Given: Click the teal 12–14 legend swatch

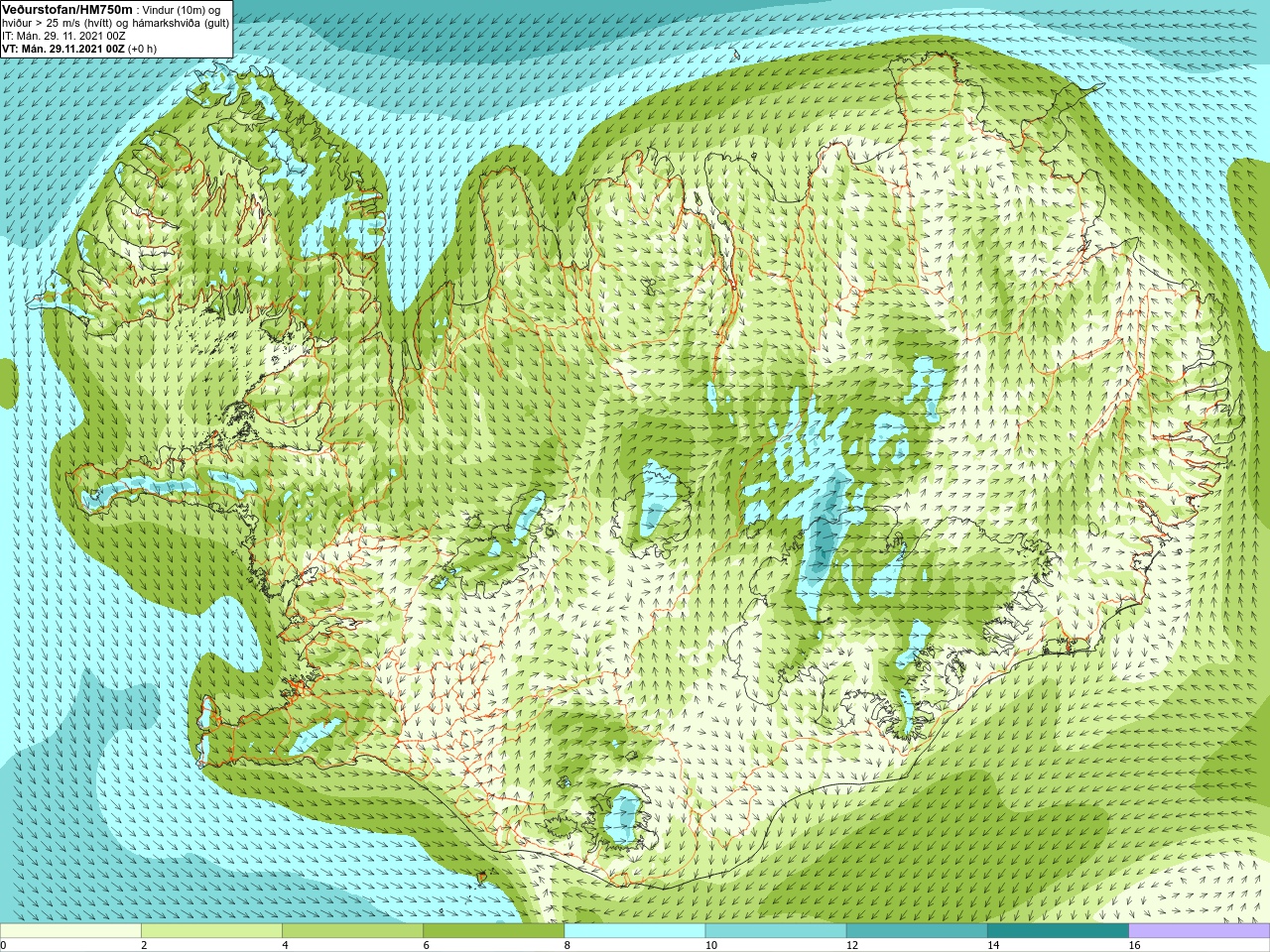Looking at the screenshot, I should pos(917,931).
